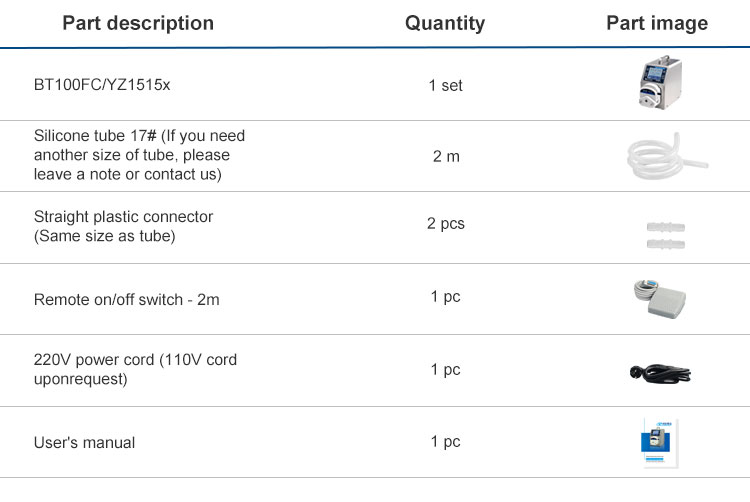Click the 220V power cord description
Viewport: 750px width, 502px height.
point(135,369)
